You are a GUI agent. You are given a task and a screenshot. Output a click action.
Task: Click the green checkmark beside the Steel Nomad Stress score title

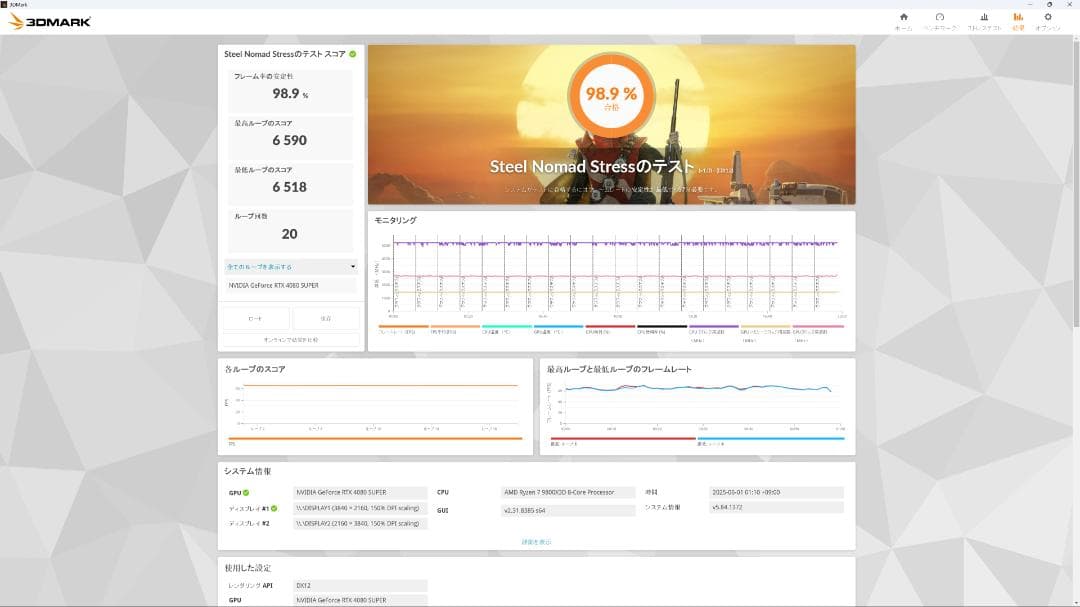[352, 54]
